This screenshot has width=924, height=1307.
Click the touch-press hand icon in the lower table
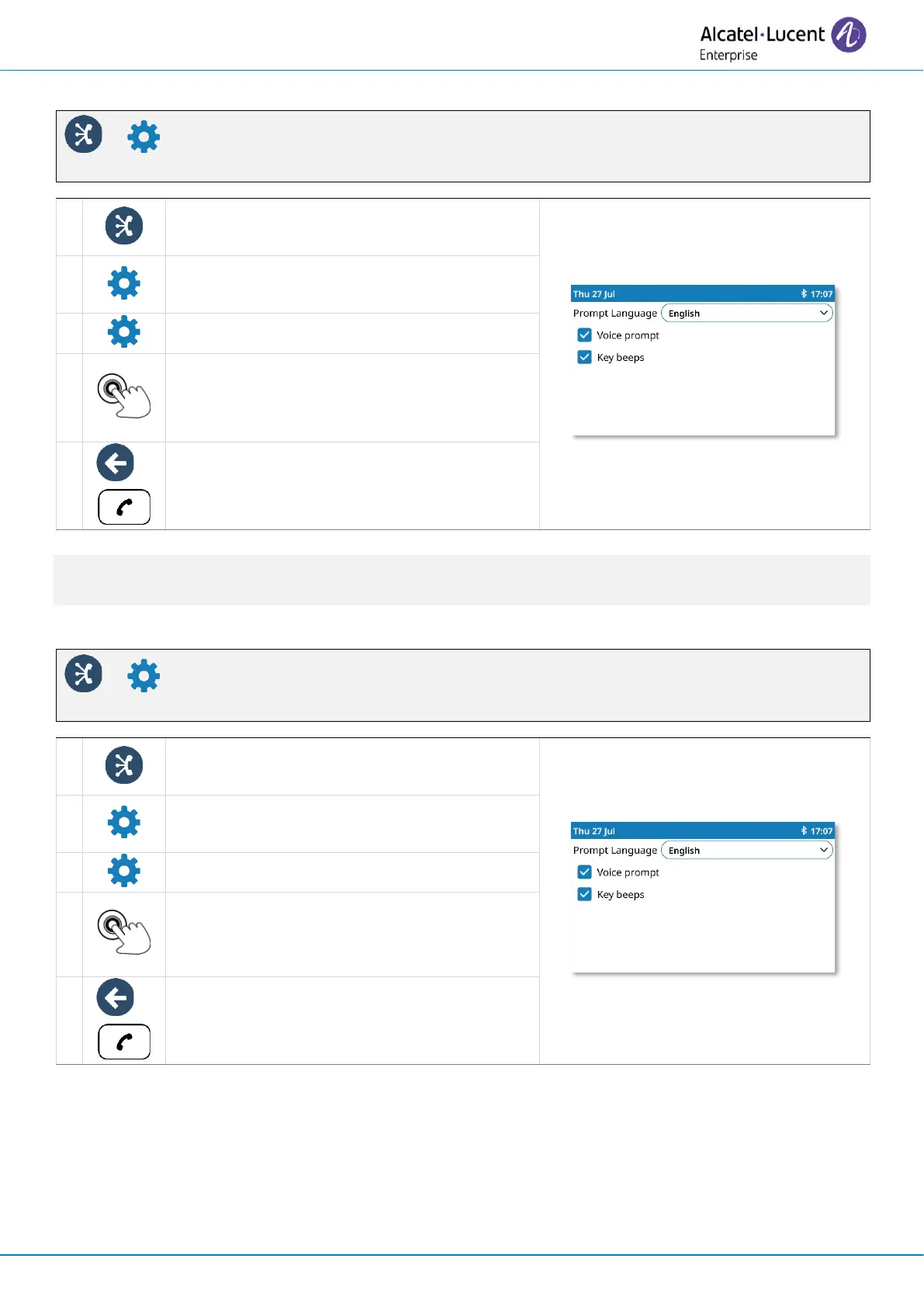coord(123,931)
